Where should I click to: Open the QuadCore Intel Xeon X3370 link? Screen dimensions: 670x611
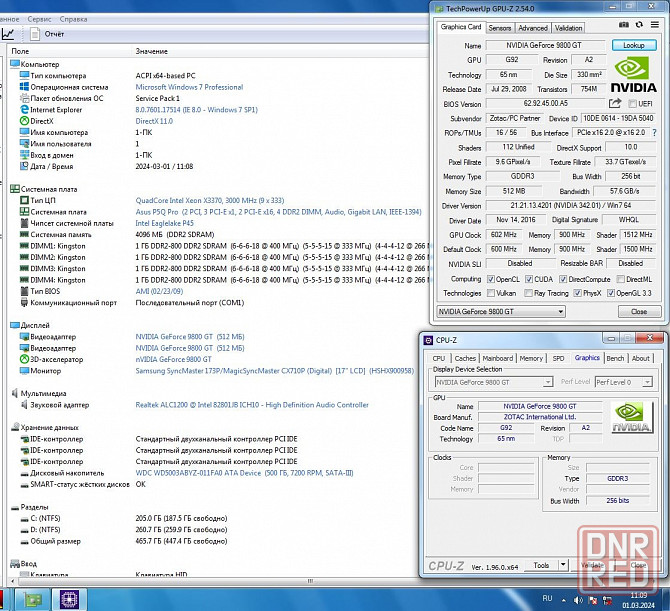point(210,200)
